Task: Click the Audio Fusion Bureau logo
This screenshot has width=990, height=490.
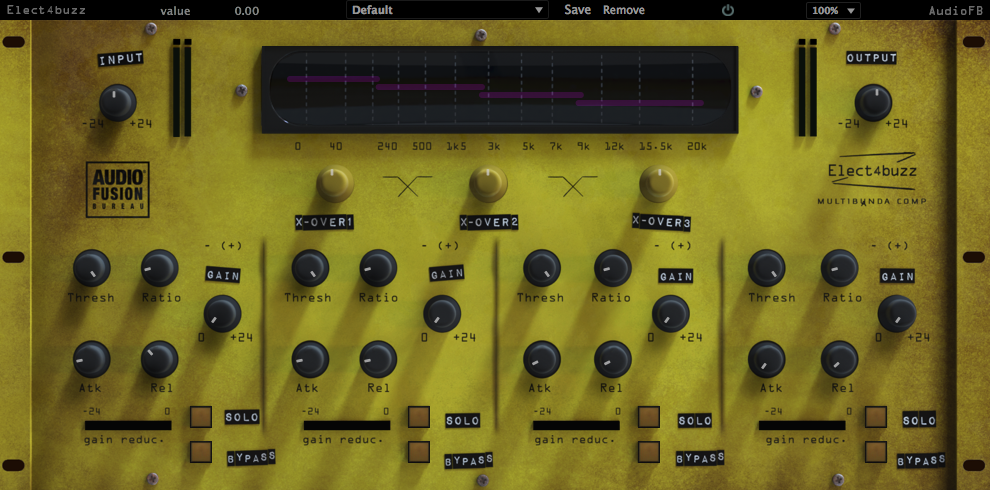Action: pyautogui.click(x=117, y=189)
